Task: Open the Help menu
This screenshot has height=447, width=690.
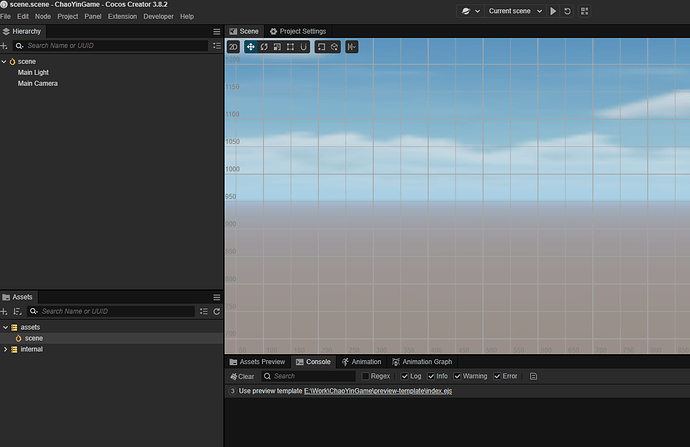Action: pos(187,16)
